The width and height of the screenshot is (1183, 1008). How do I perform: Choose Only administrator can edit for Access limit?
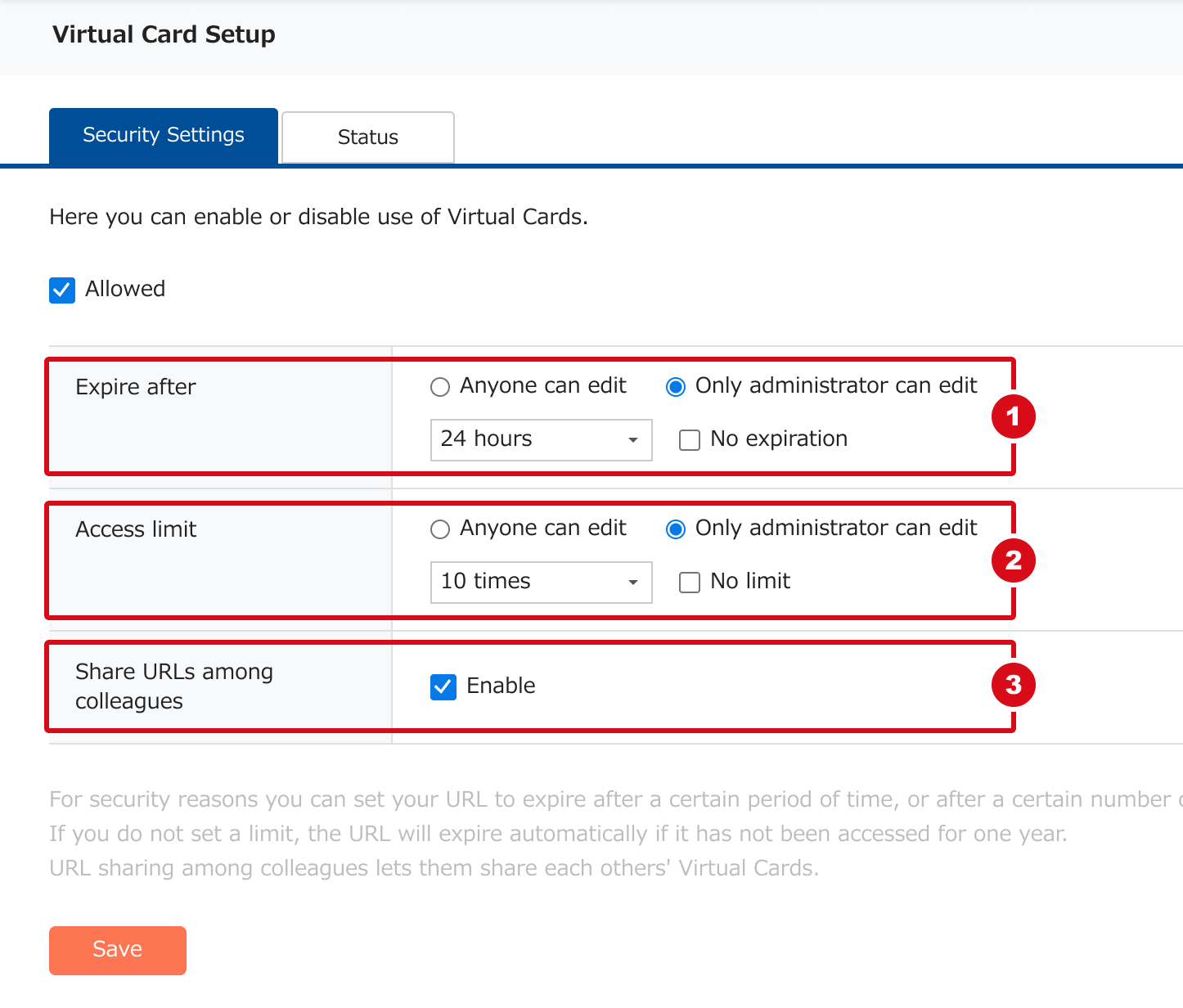(x=676, y=529)
